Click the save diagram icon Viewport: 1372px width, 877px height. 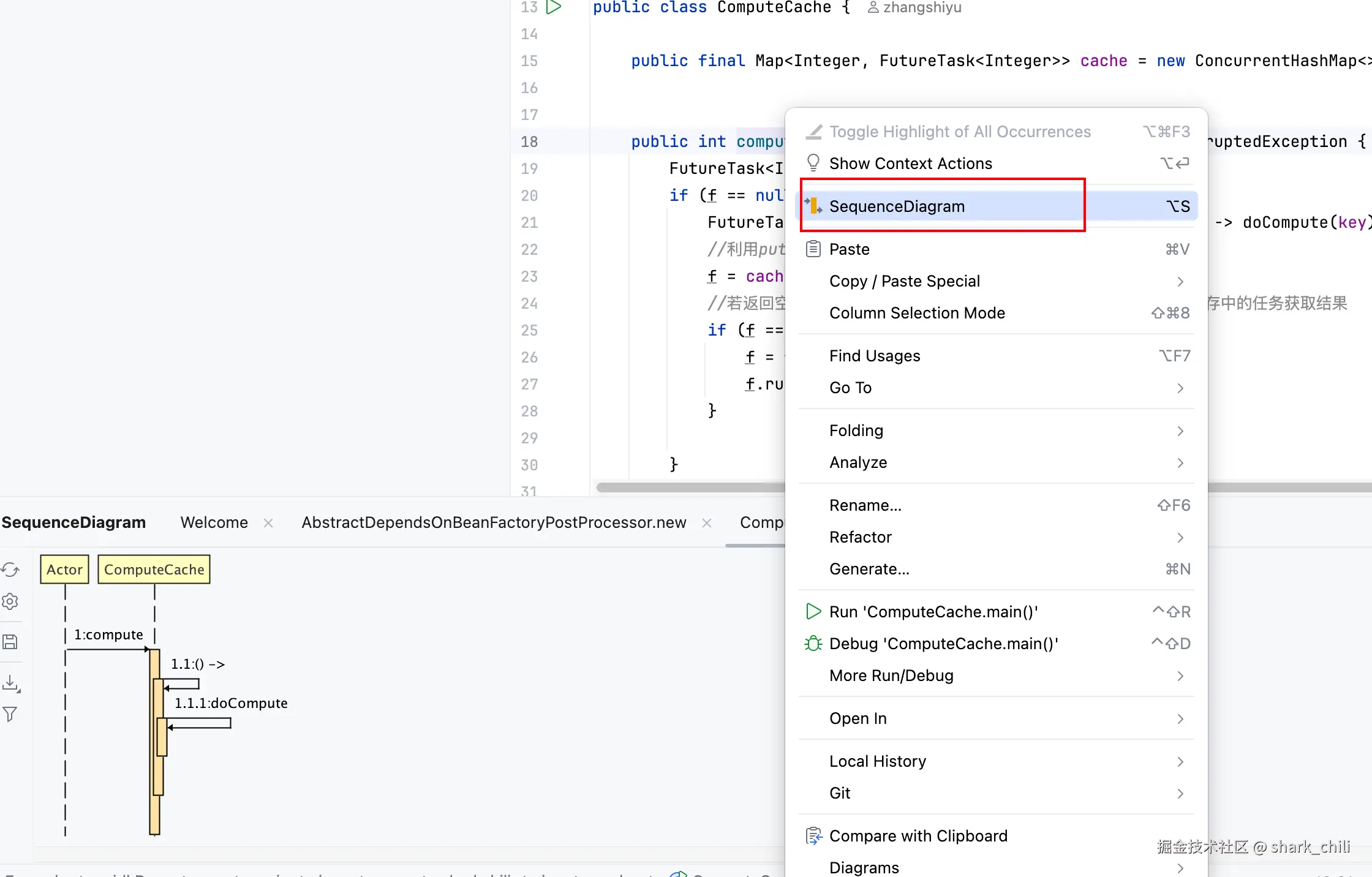(10, 642)
